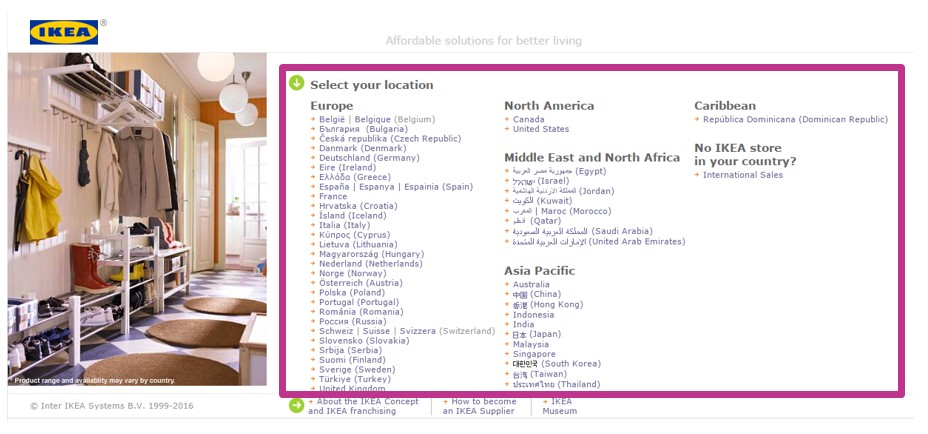
Task: Choose República Dominicana (Dominican Republic)
Action: click(795, 119)
